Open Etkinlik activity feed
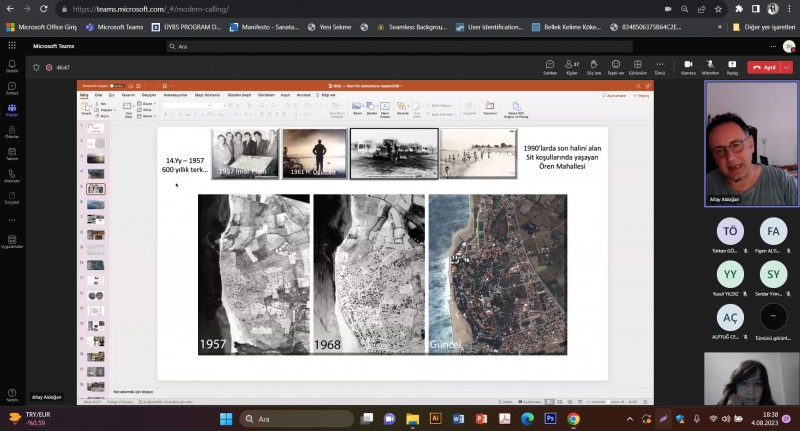Viewport: 800px width, 431px height. click(12, 67)
